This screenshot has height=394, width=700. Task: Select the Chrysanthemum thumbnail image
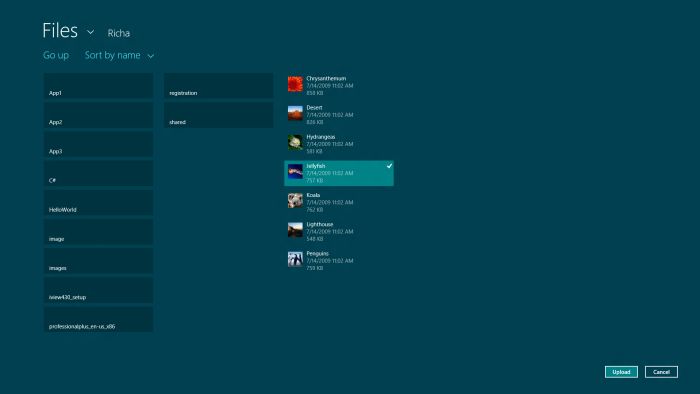tap(295, 84)
